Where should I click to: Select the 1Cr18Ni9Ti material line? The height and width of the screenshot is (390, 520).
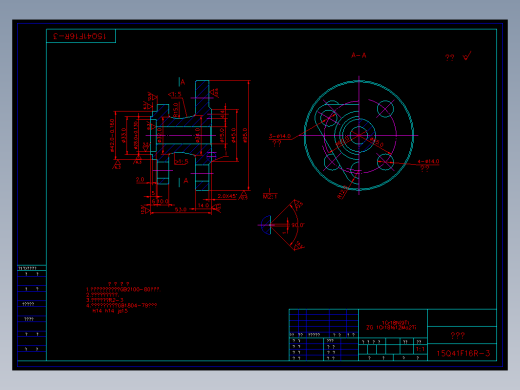395,323
